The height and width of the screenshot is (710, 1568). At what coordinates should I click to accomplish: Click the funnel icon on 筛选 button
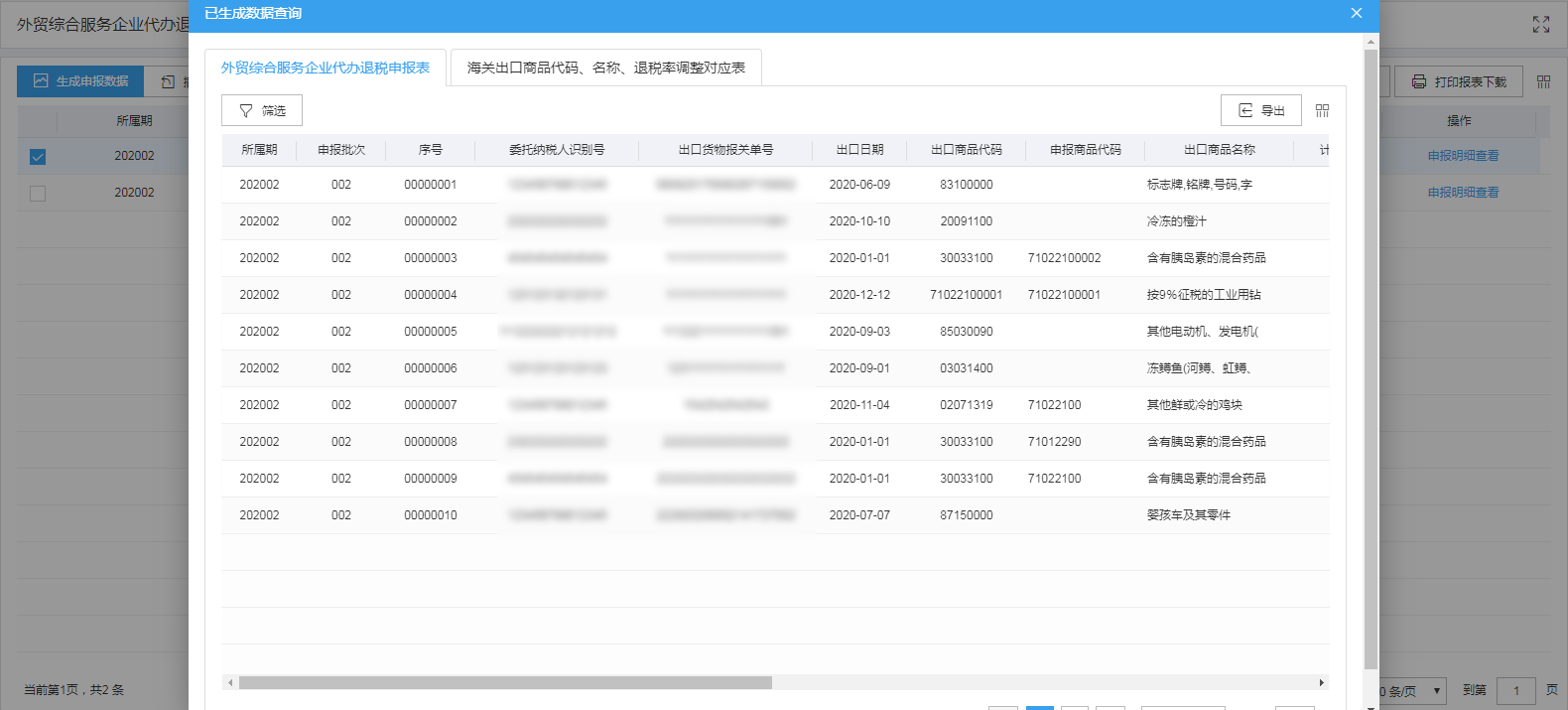(x=246, y=111)
